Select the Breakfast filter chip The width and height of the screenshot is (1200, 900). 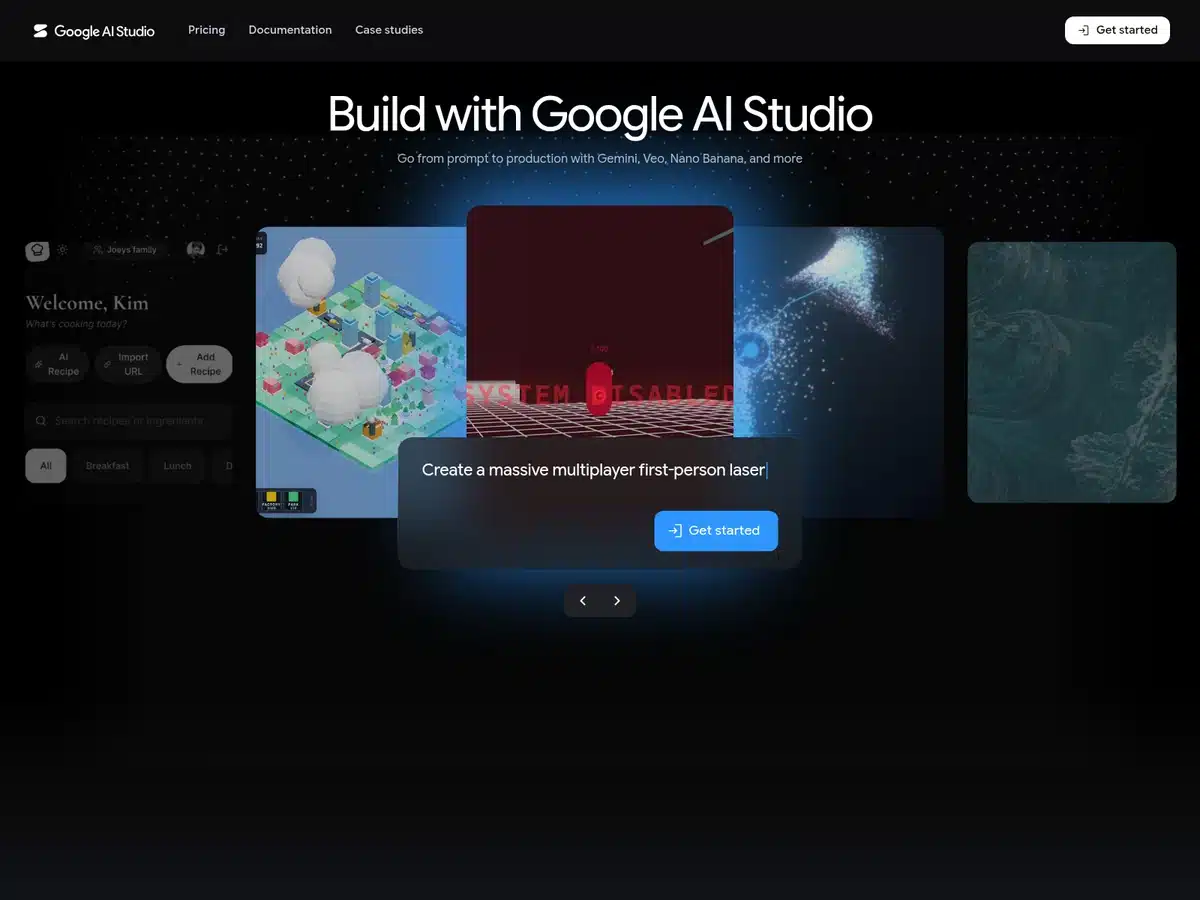(x=107, y=466)
